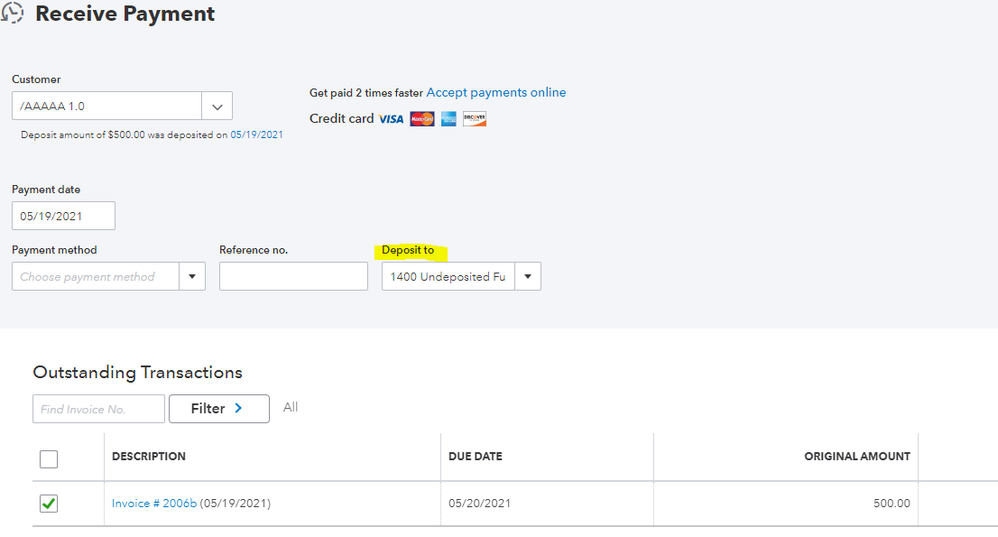Screen dimensions: 998x537
Task: Open the 05/19/2021 deposit date link
Action: 257,135
